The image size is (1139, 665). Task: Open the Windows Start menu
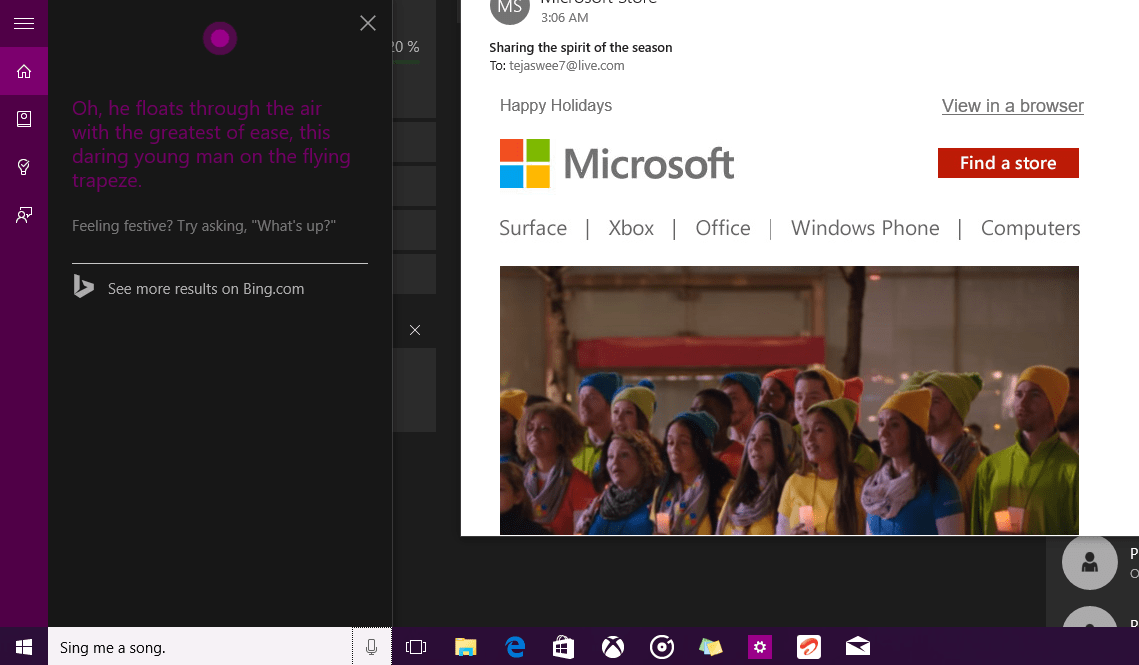pos(24,647)
